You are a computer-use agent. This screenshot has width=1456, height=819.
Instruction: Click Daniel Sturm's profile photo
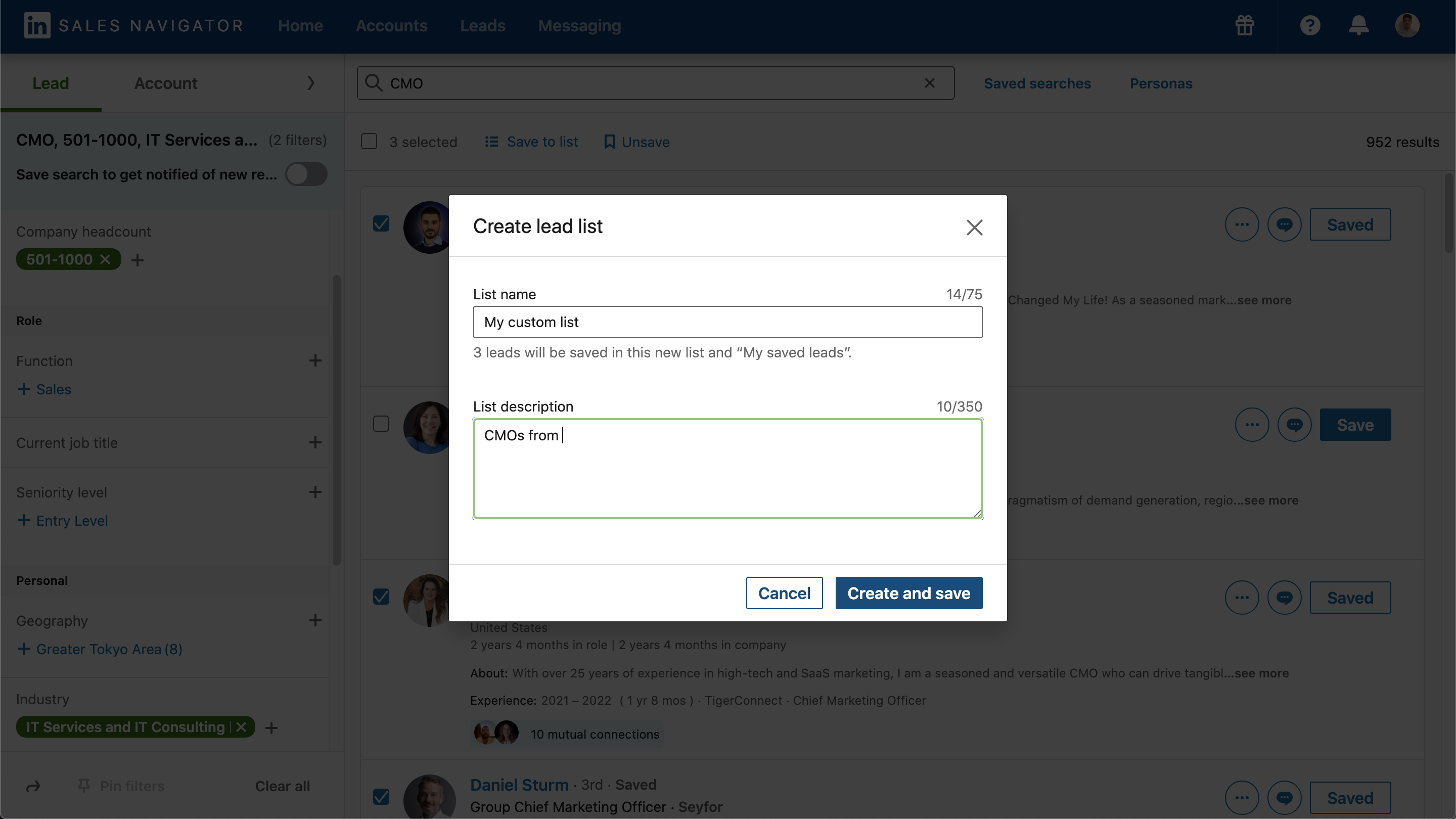[430, 797]
